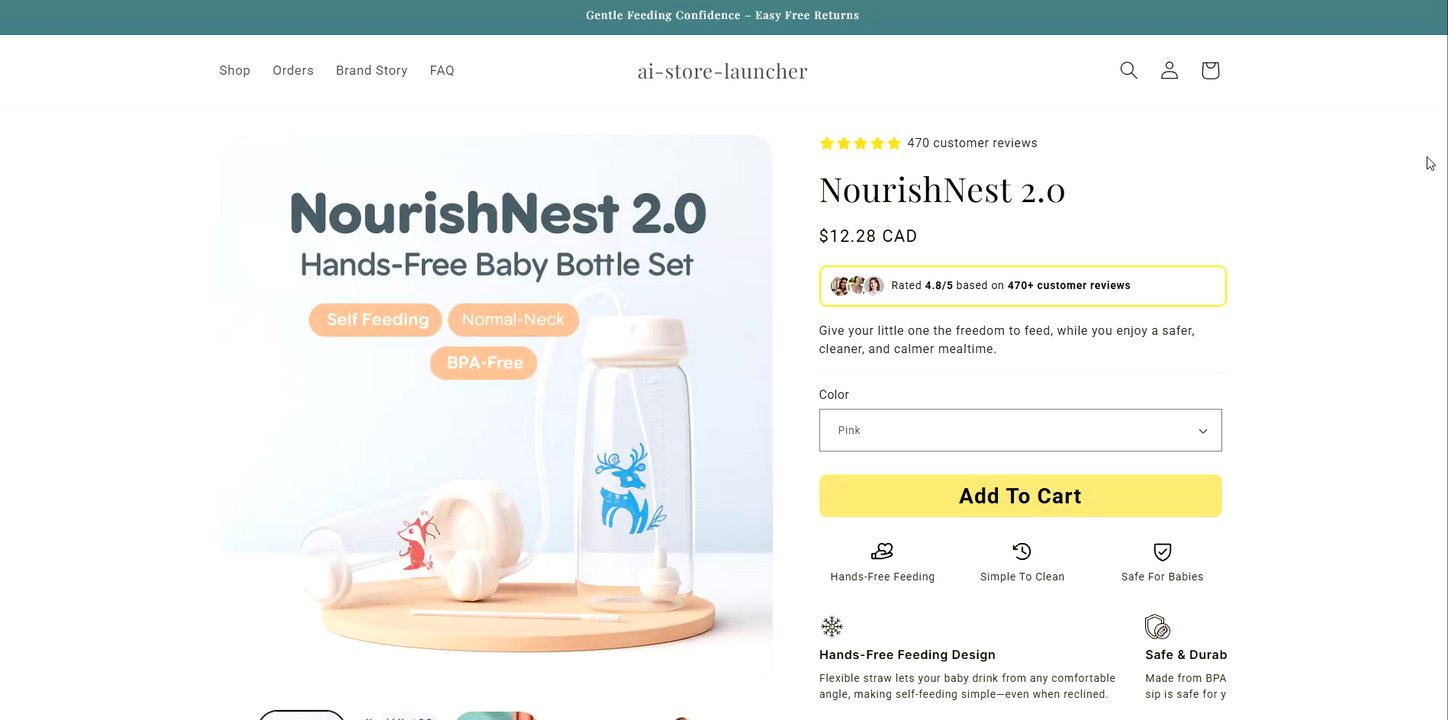Click the Color dropdown chevron arrow
This screenshot has width=1448, height=720.
pyautogui.click(x=1202, y=431)
